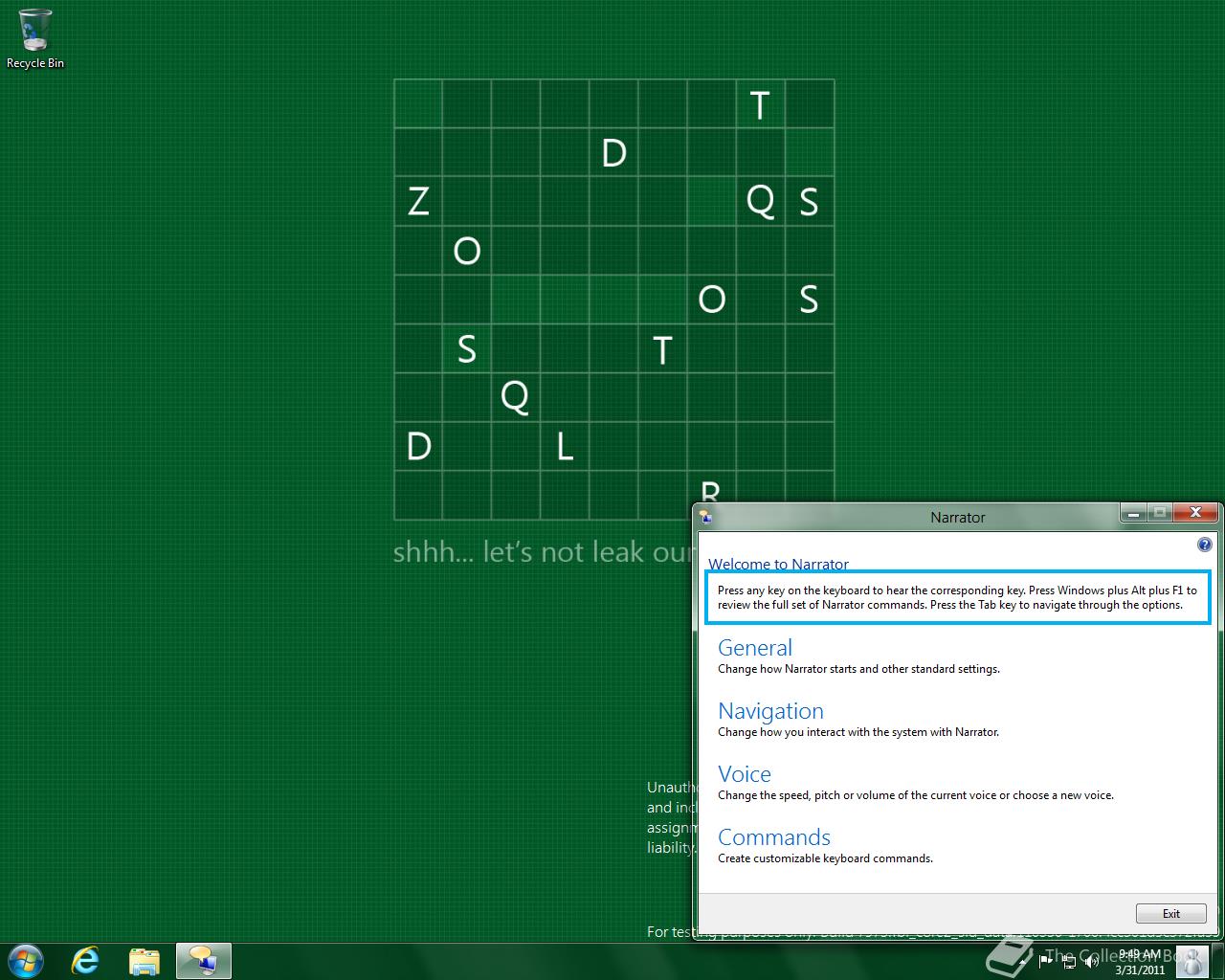Open Windows Explorer from the taskbar
The height and width of the screenshot is (980, 1225).
coord(145,961)
